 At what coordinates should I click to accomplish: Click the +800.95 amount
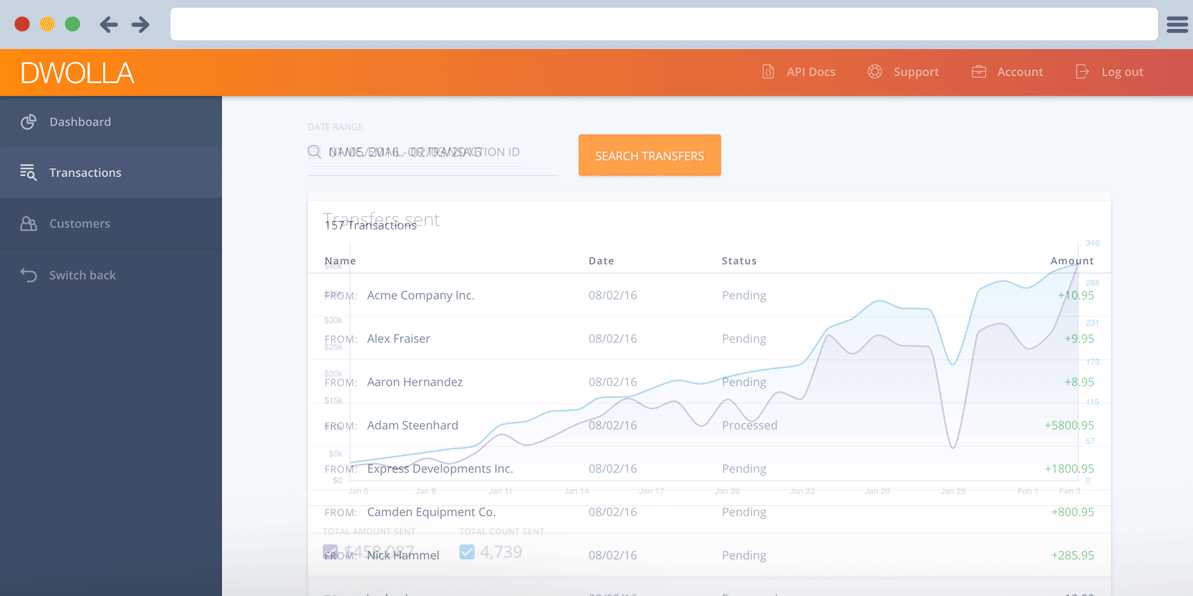tap(1073, 512)
